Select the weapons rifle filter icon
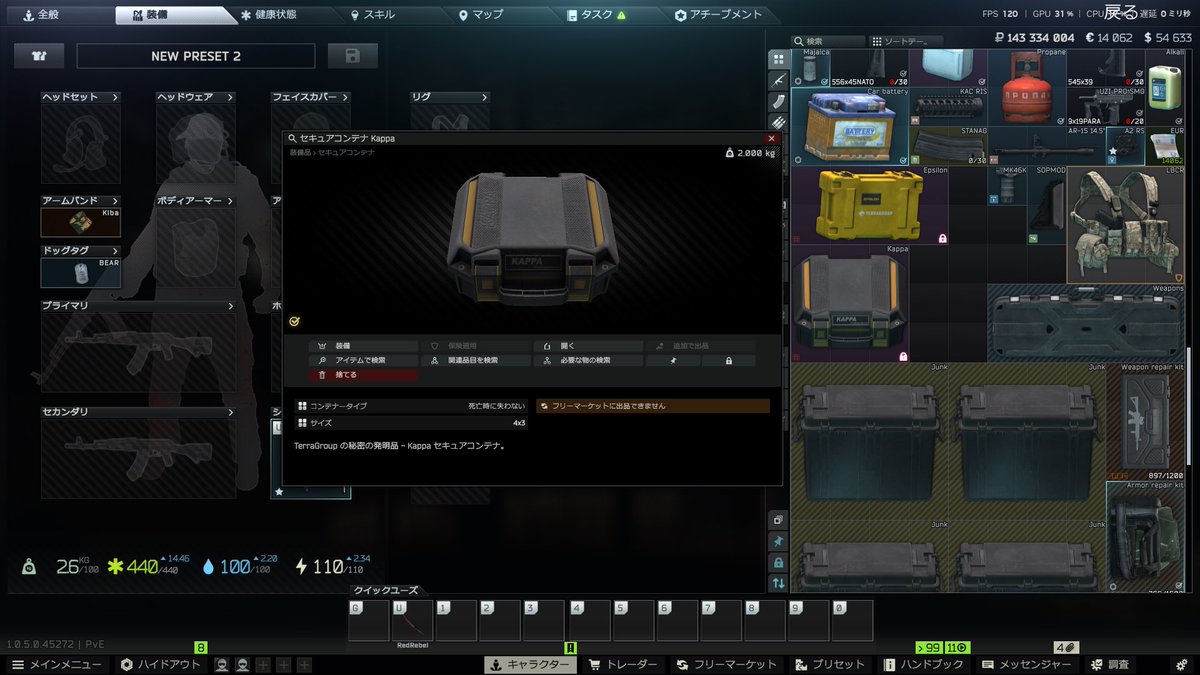 click(778, 80)
